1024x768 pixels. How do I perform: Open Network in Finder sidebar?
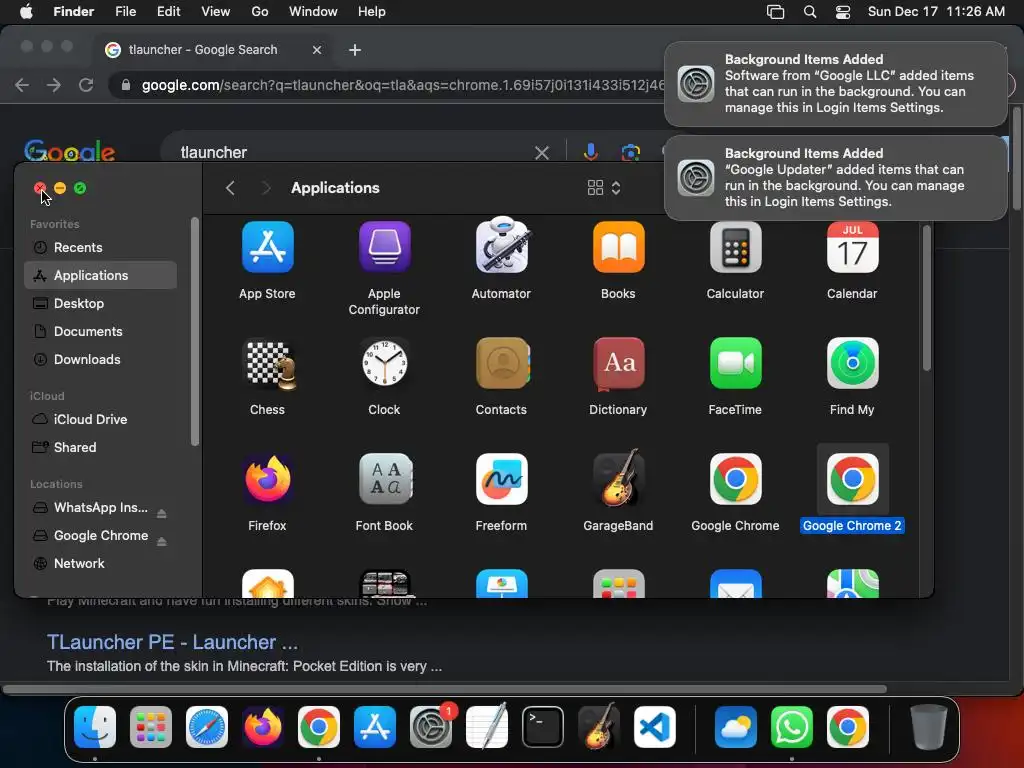point(101,564)
